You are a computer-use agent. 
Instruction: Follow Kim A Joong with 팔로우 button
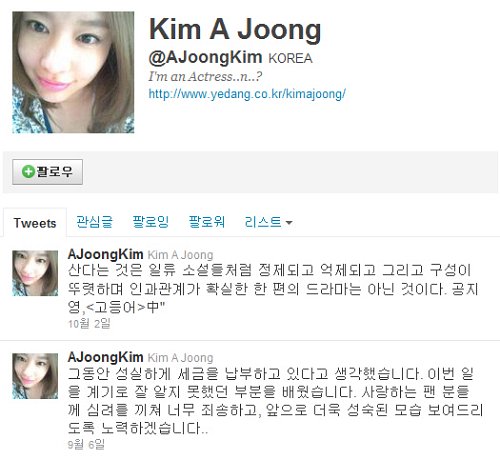[47, 172]
